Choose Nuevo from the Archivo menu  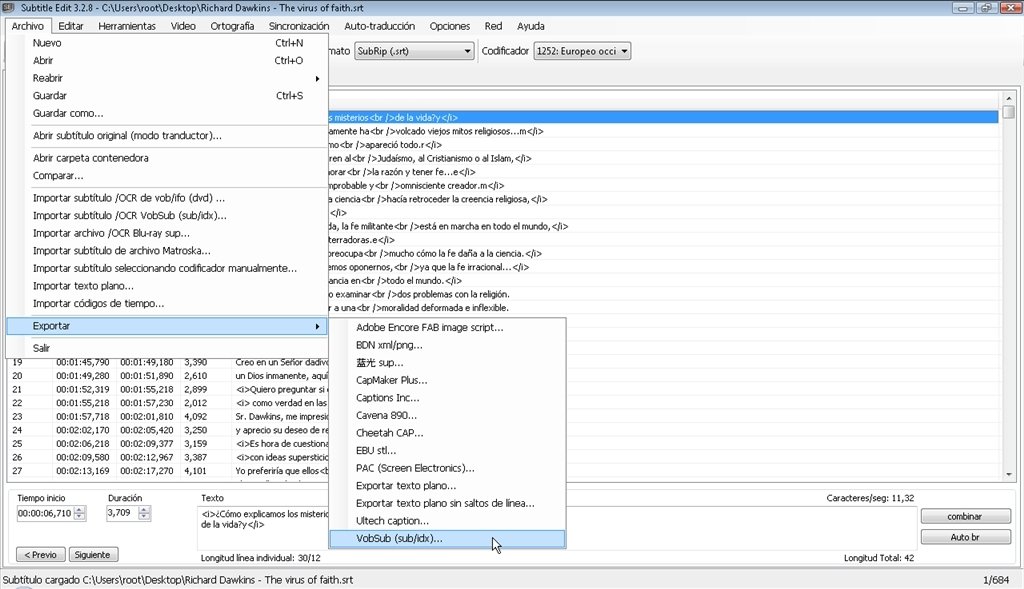coord(167,43)
